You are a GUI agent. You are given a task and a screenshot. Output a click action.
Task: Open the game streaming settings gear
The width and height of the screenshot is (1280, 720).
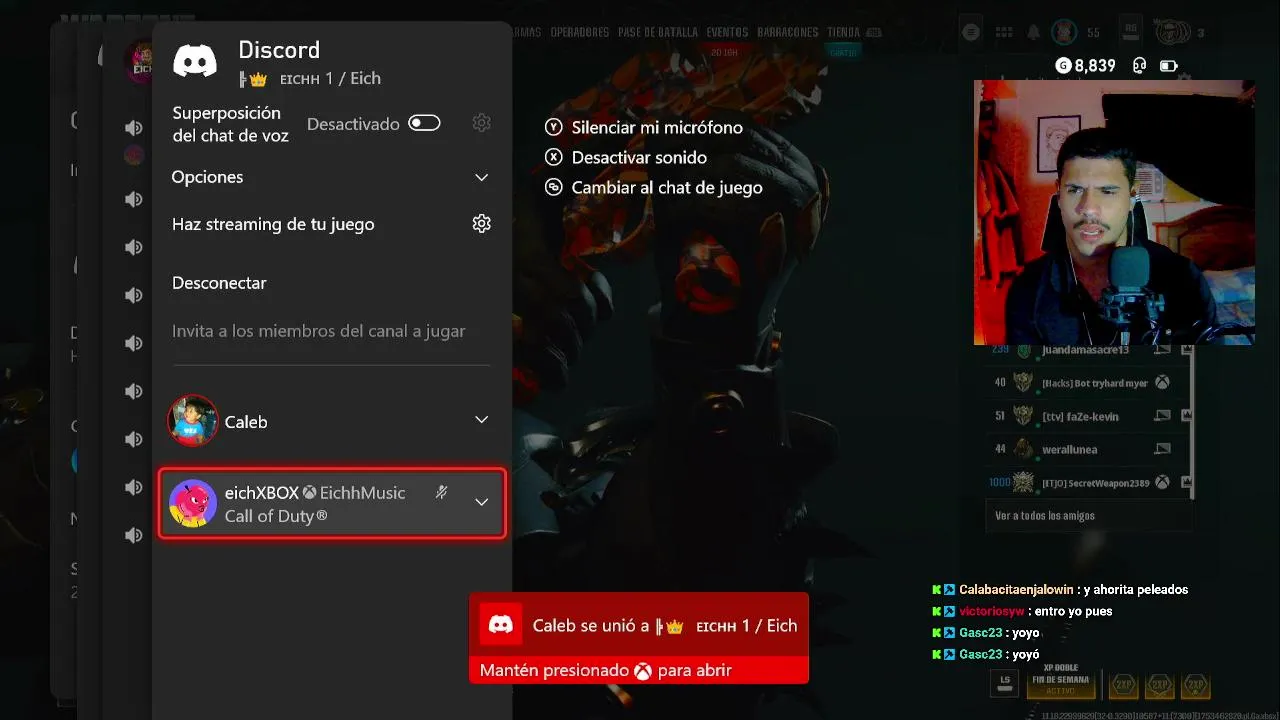point(481,224)
